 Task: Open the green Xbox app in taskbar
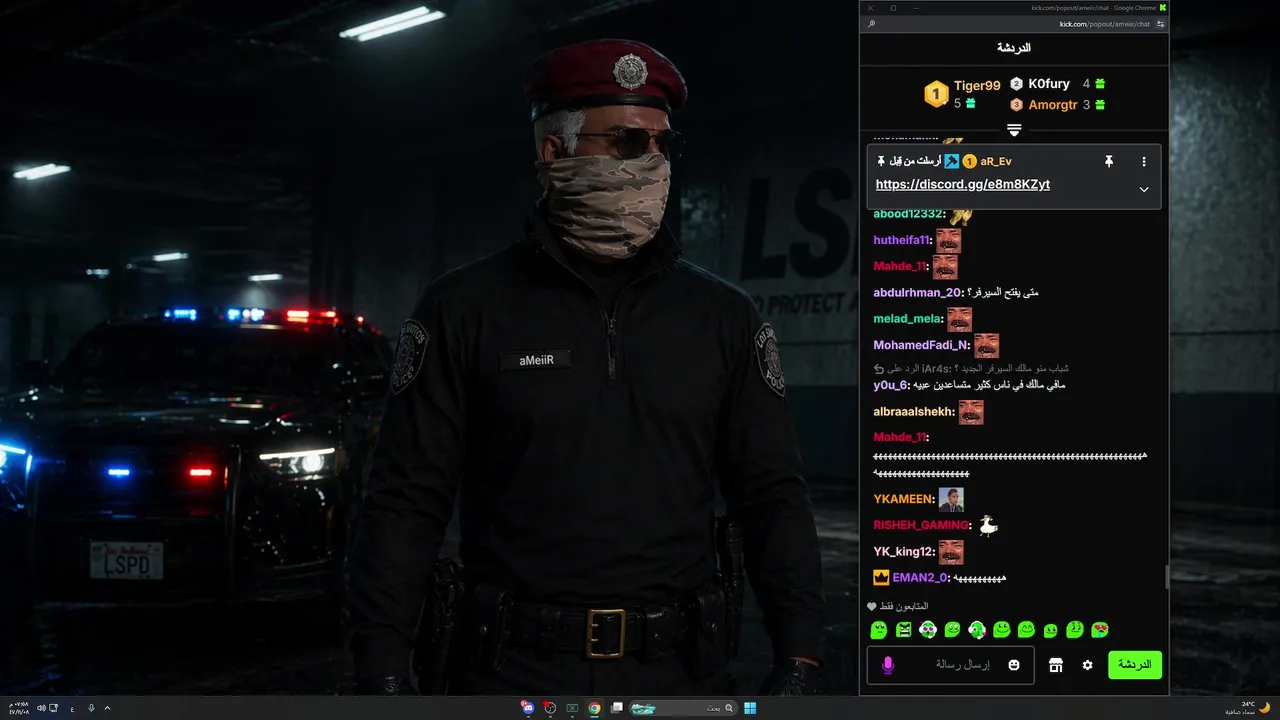tap(572, 708)
